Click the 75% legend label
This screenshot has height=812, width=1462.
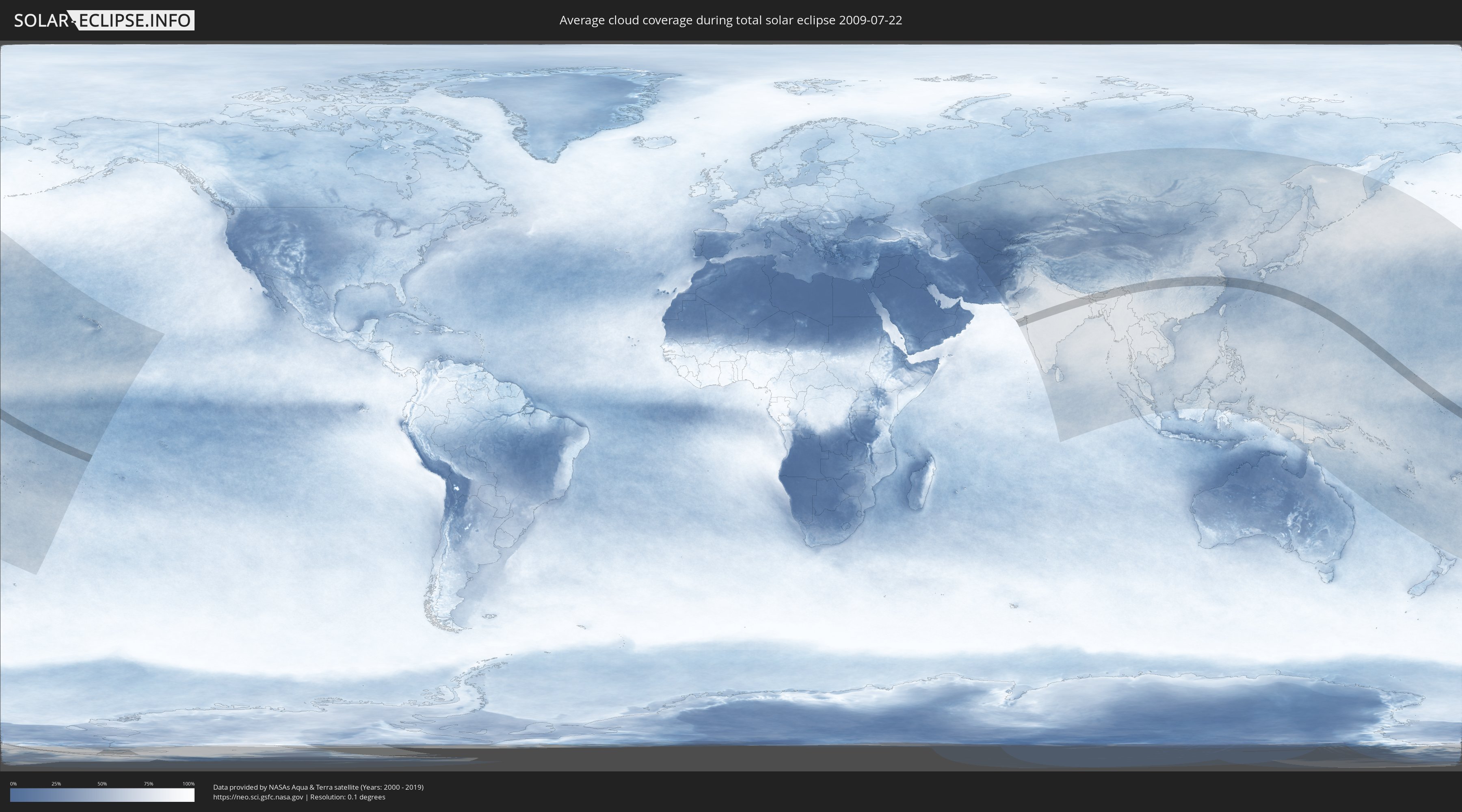148,784
